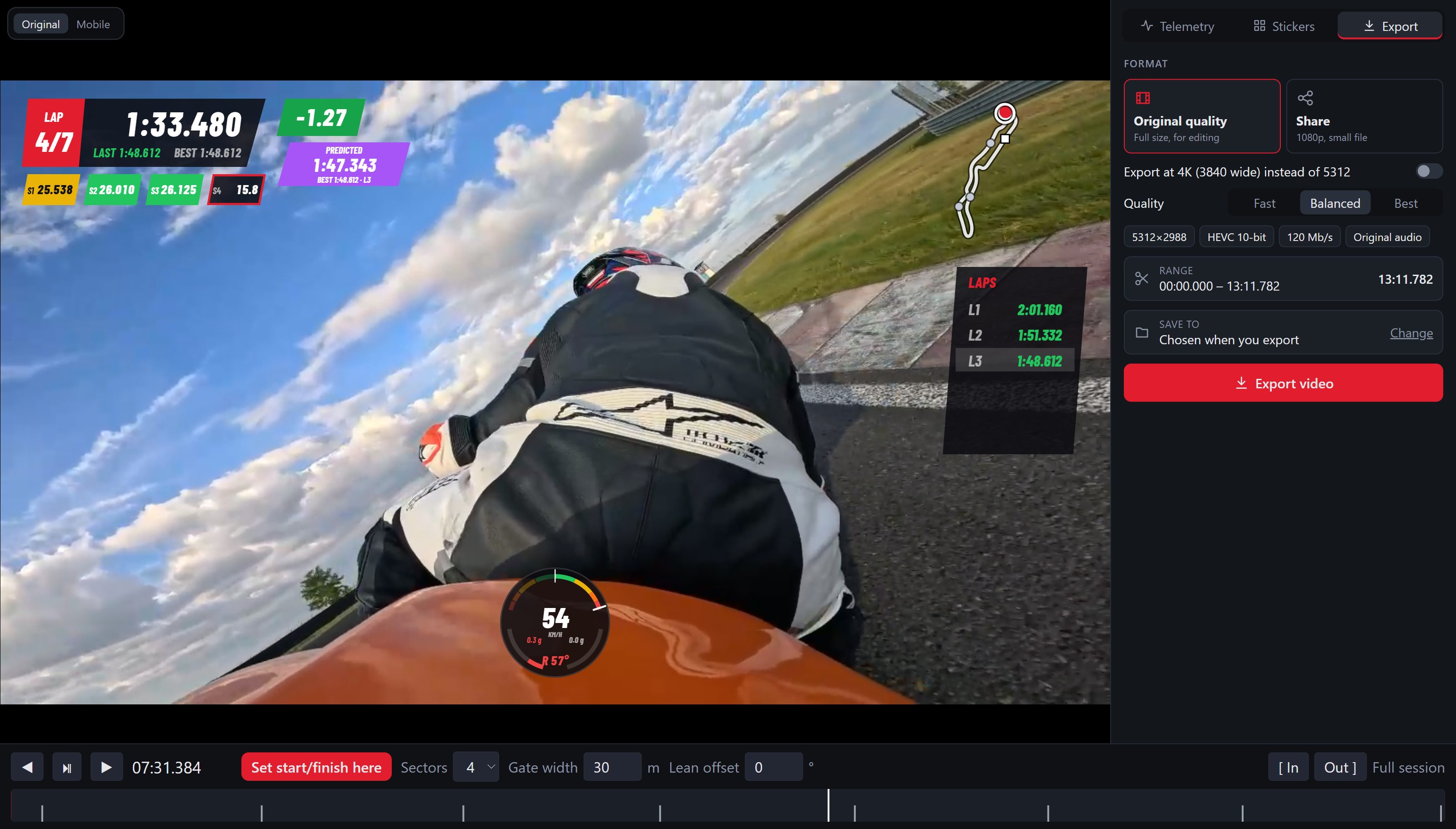Click the track map overlay
The image size is (1456, 829).
(x=986, y=169)
